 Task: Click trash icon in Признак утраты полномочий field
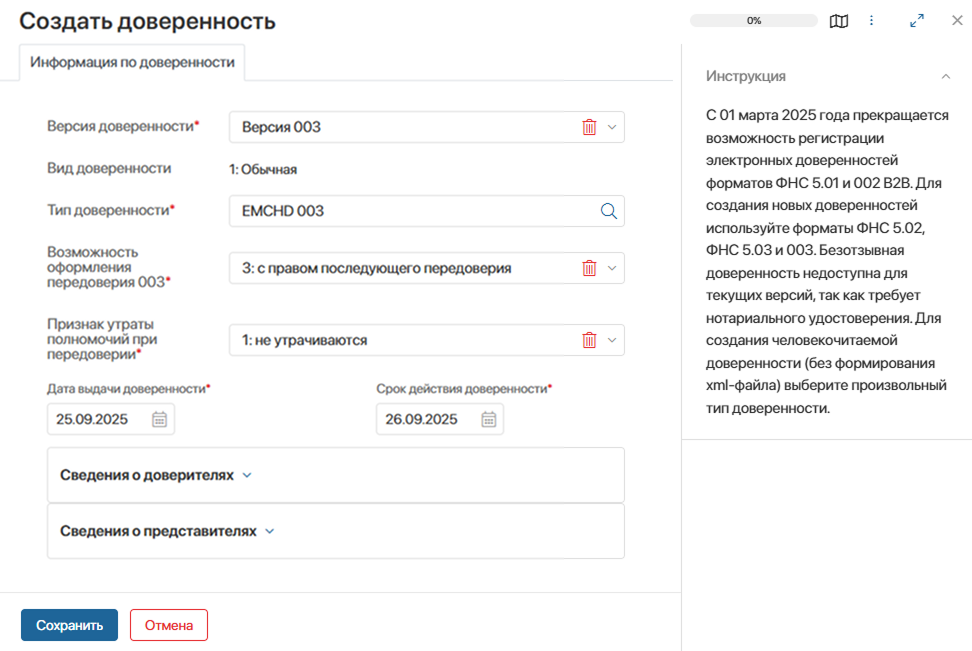pos(589,340)
